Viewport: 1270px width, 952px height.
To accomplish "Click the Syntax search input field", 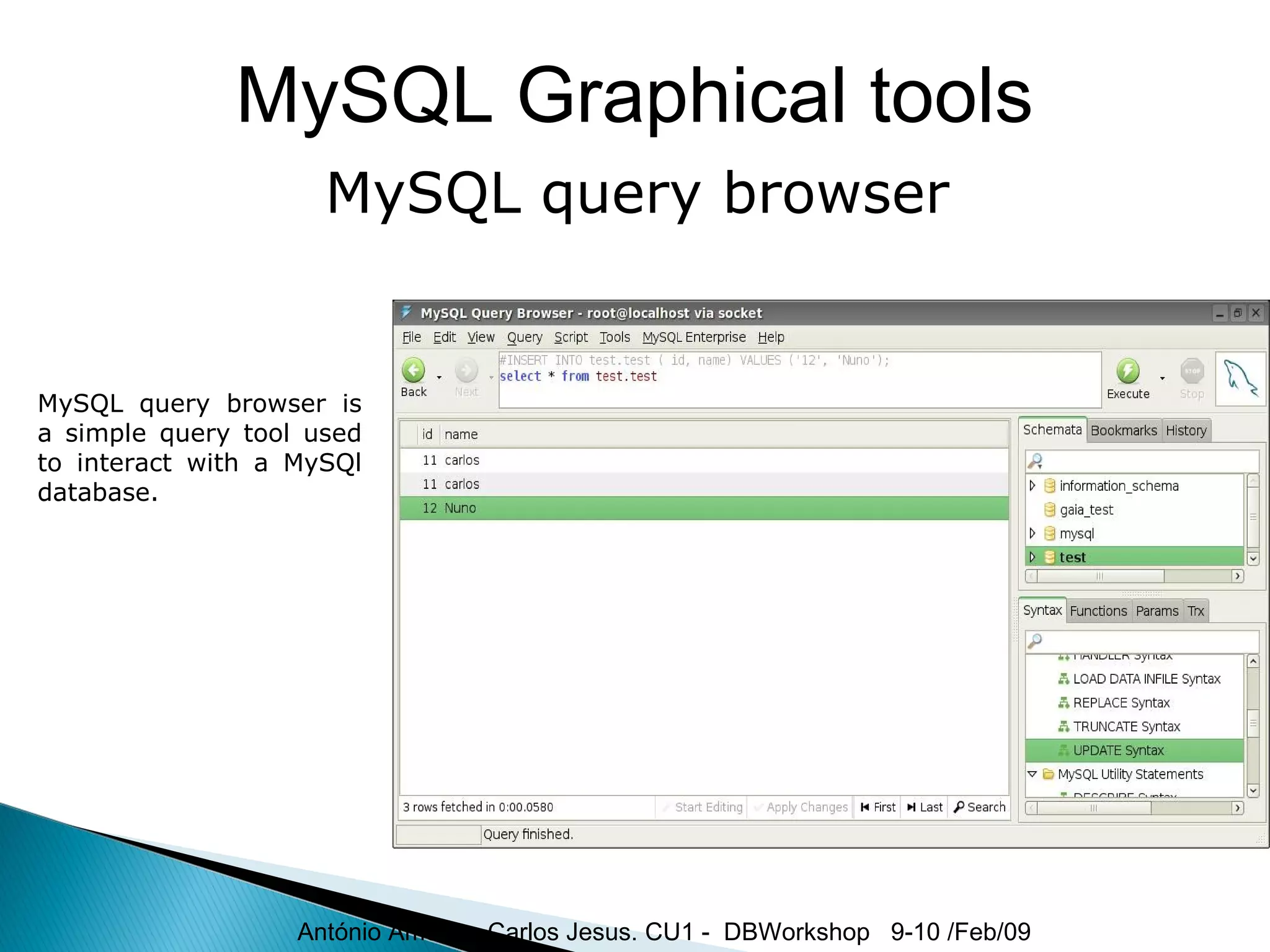I will click(1142, 641).
